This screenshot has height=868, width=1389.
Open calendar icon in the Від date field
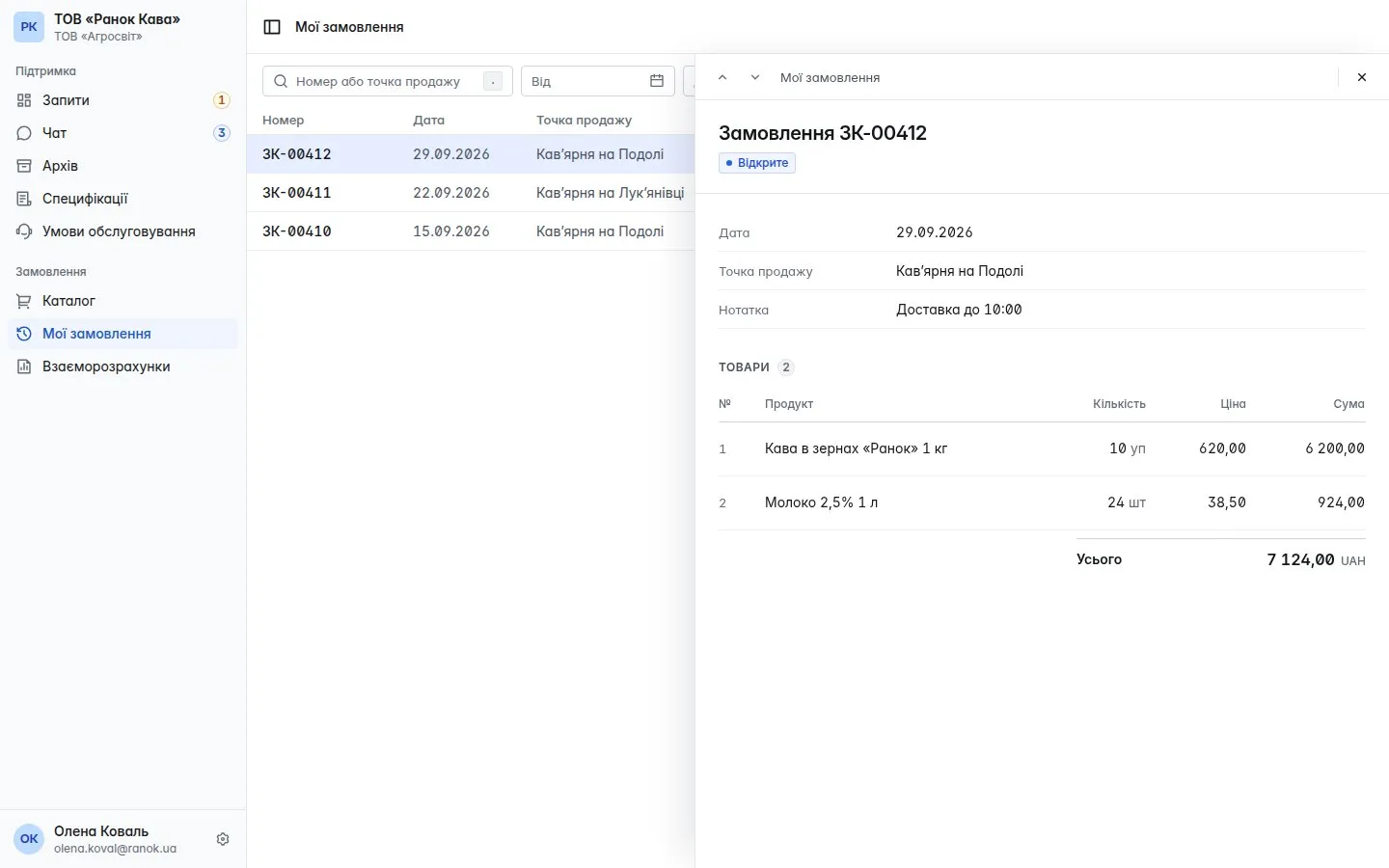point(657,81)
